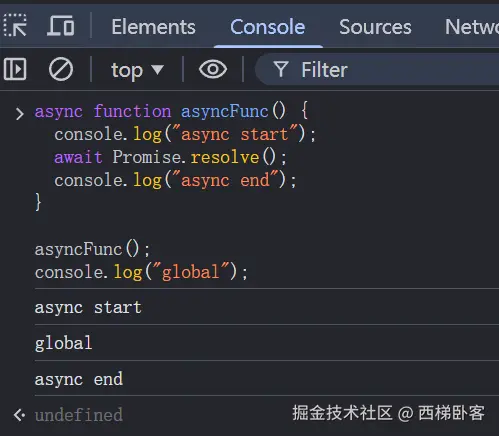Toggle the device toolbar icon
499x436 pixels.
(61, 25)
